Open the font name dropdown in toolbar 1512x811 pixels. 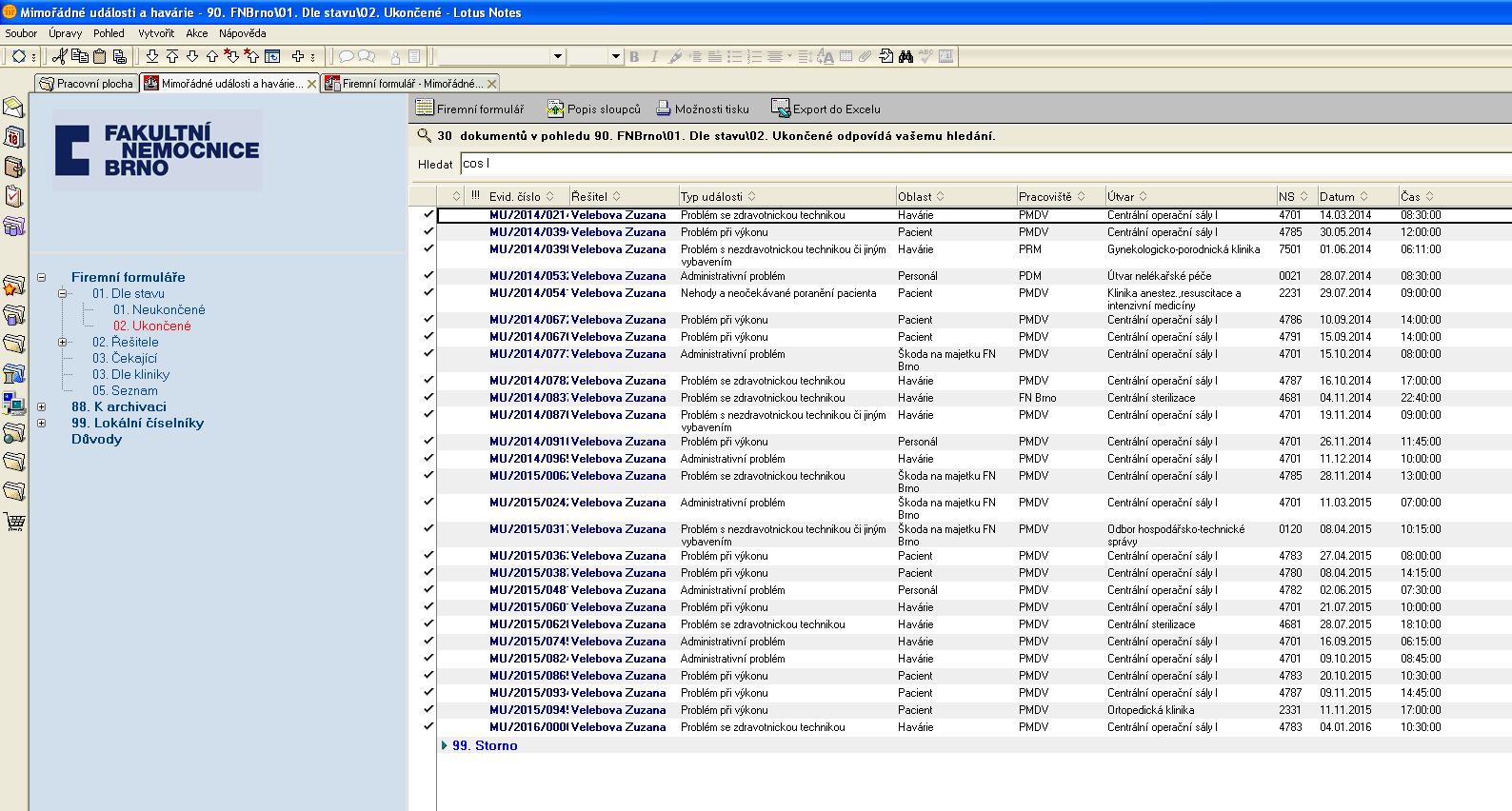tap(558, 56)
